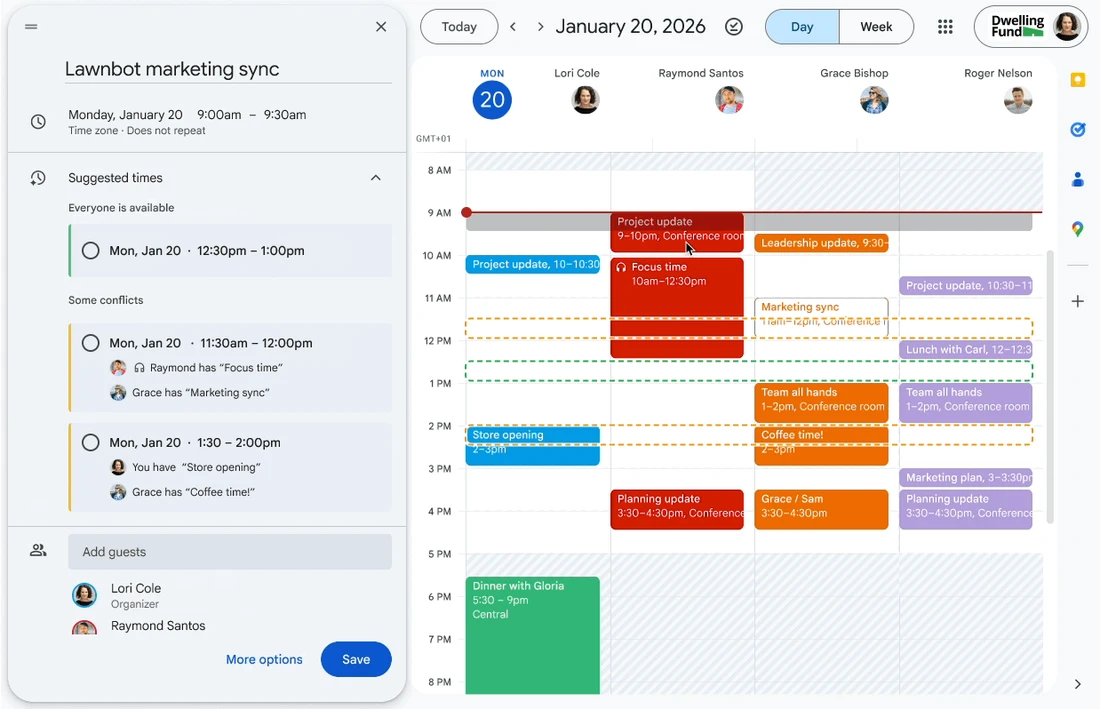Hide the side panel with the bottom chevron
The height and width of the screenshot is (709, 1100).
point(1078,684)
